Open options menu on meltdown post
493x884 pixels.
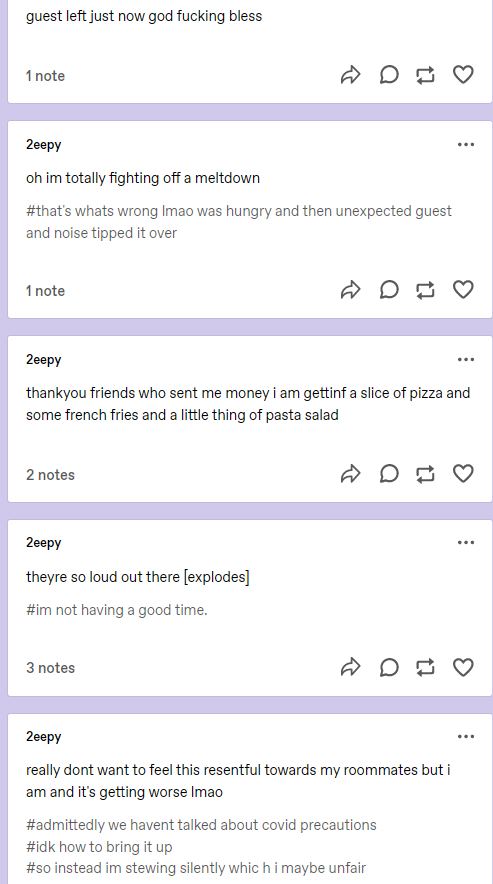coord(466,145)
